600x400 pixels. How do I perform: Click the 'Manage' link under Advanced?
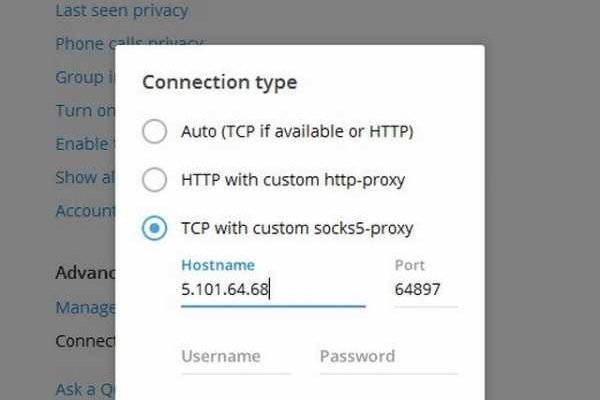(x=84, y=307)
